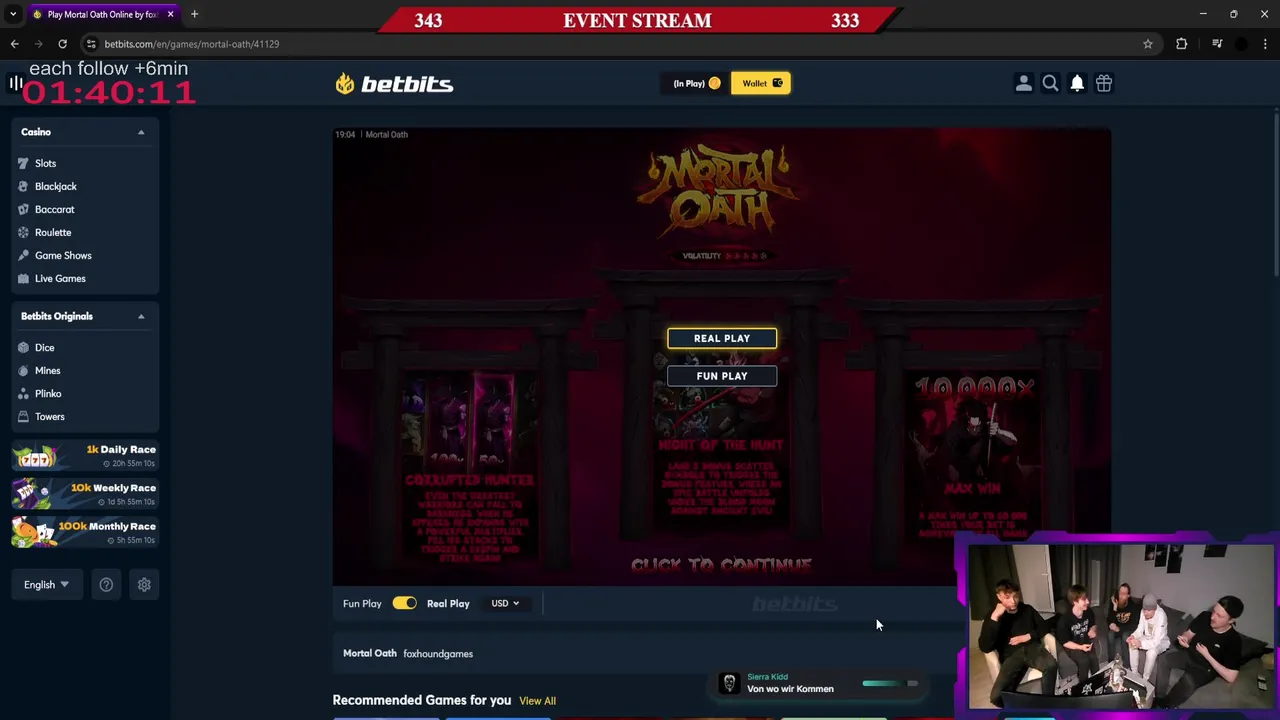Viewport: 1280px width, 720px height.
Task: Collapse sidebar with hamburger icon
Action: [x=15, y=84]
